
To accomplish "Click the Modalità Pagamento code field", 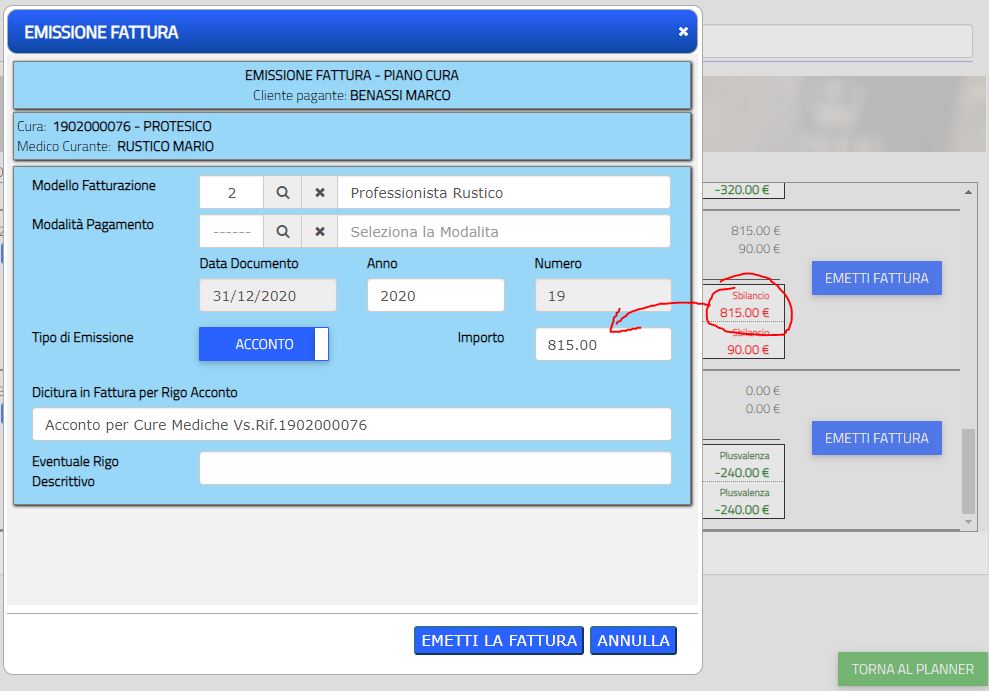I will (232, 231).
